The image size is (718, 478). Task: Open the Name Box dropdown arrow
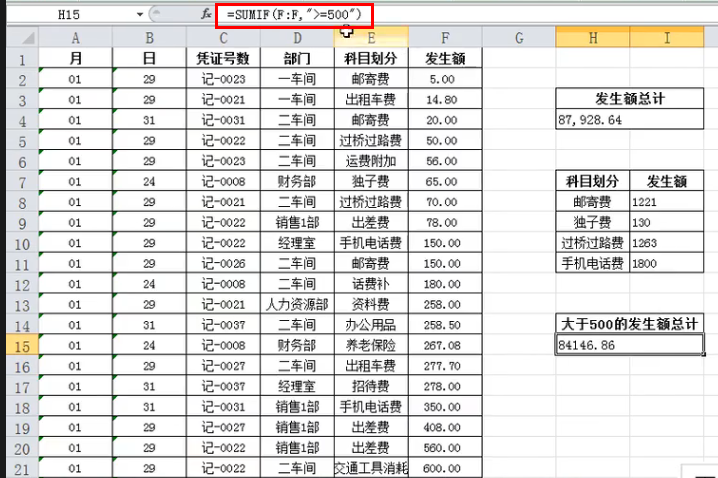point(133,16)
